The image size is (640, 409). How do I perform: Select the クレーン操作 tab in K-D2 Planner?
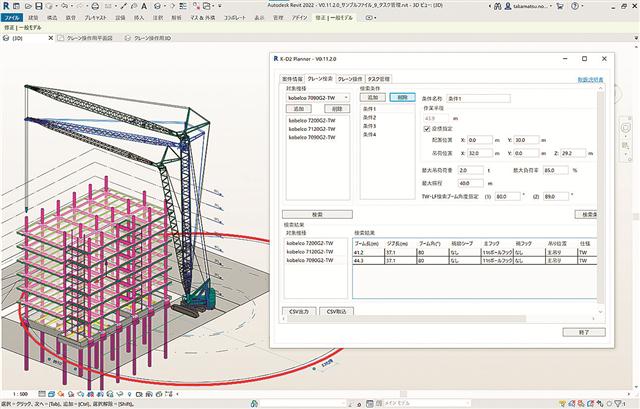tap(350, 79)
